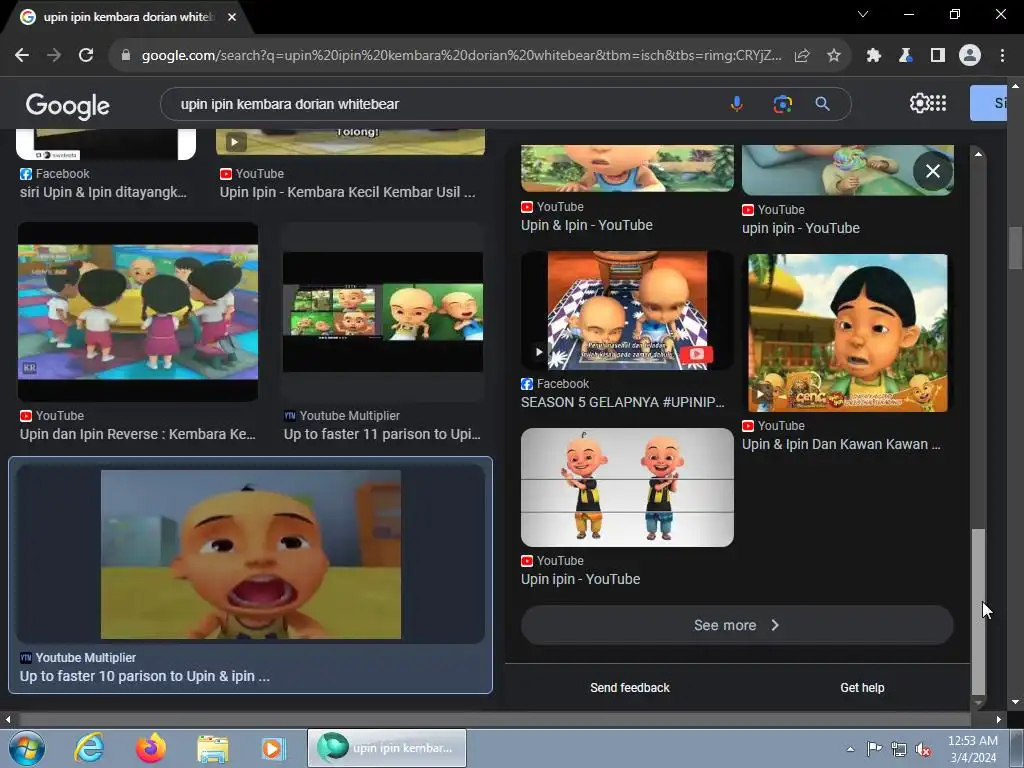Click the muted volume tray icon

pyautogui.click(x=923, y=750)
